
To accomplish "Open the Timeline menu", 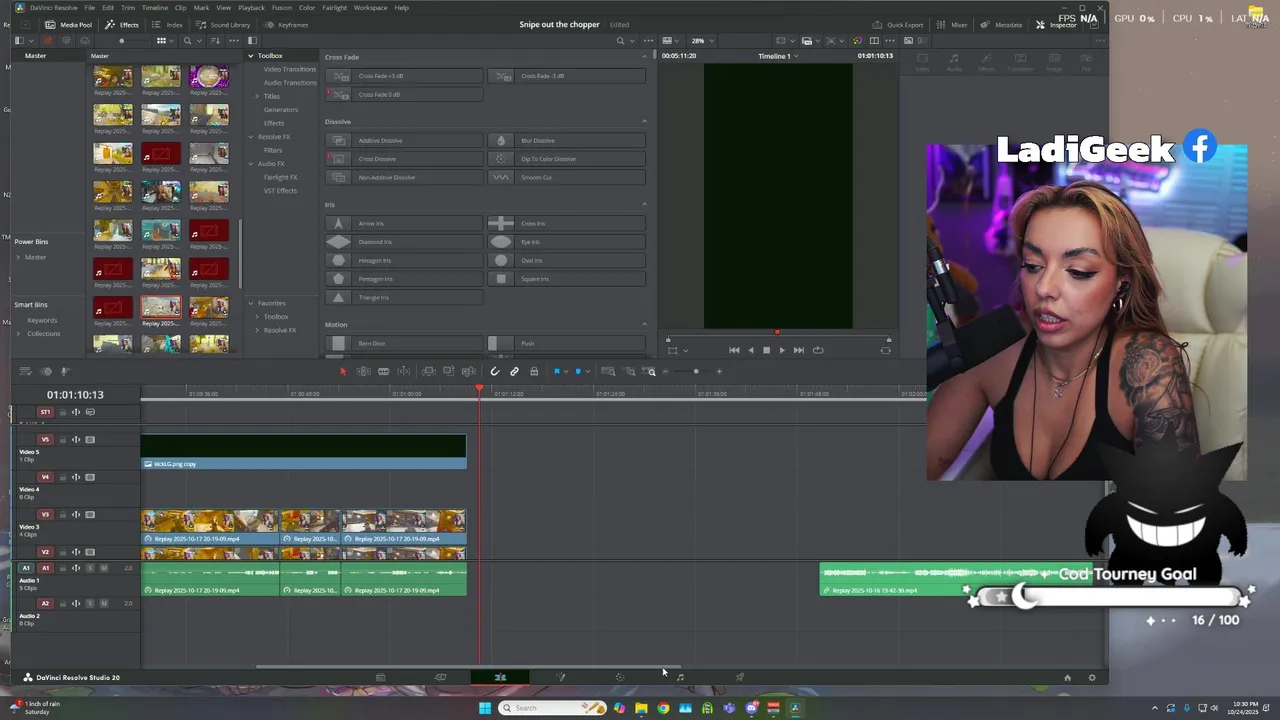I will point(154,8).
